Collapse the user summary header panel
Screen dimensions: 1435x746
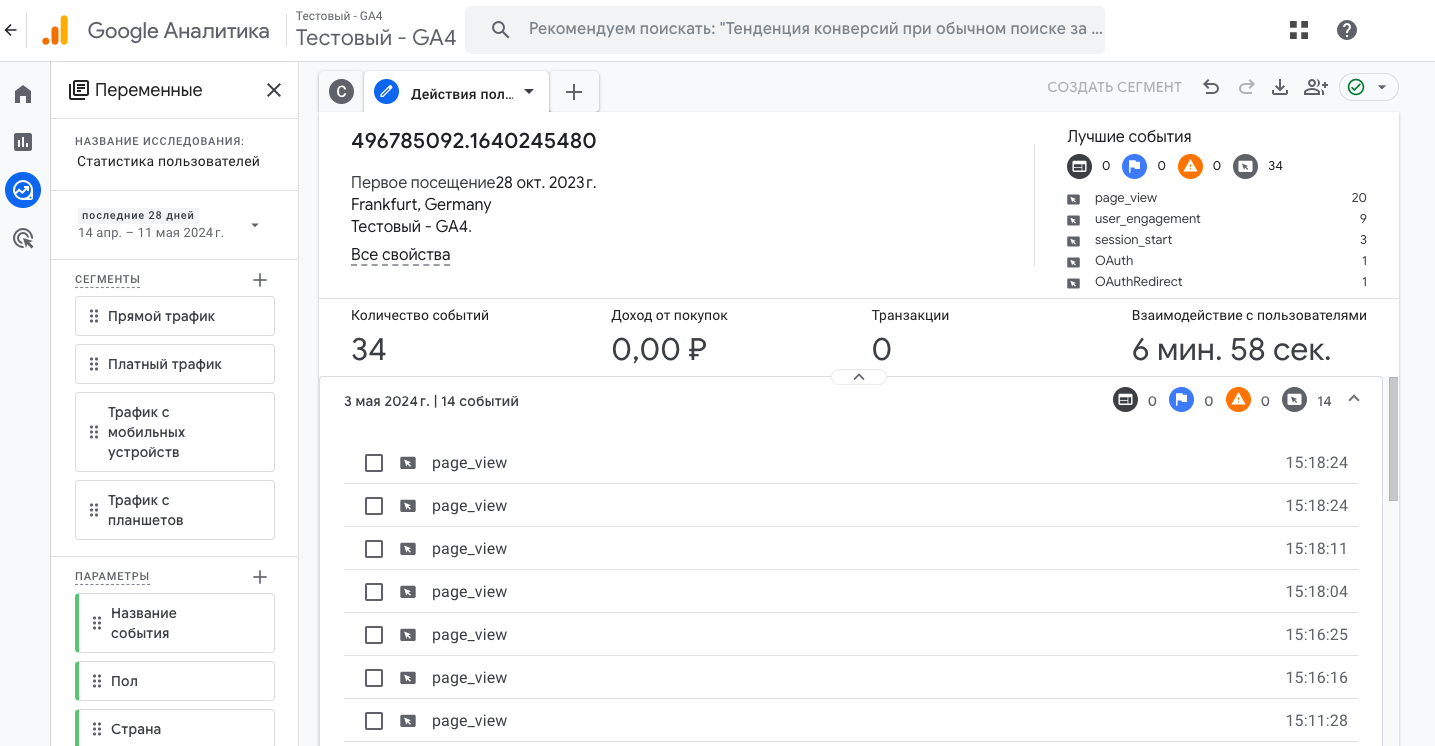[x=858, y=377]
